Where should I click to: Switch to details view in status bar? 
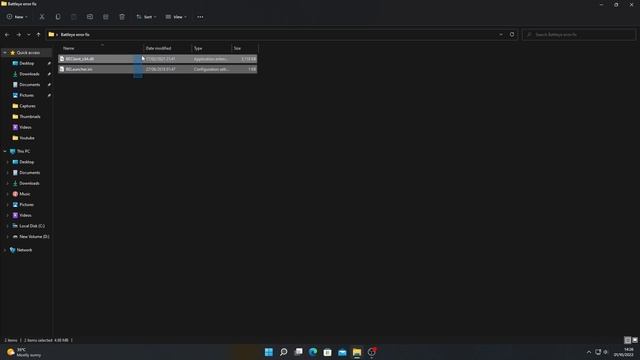click(628, 340)
